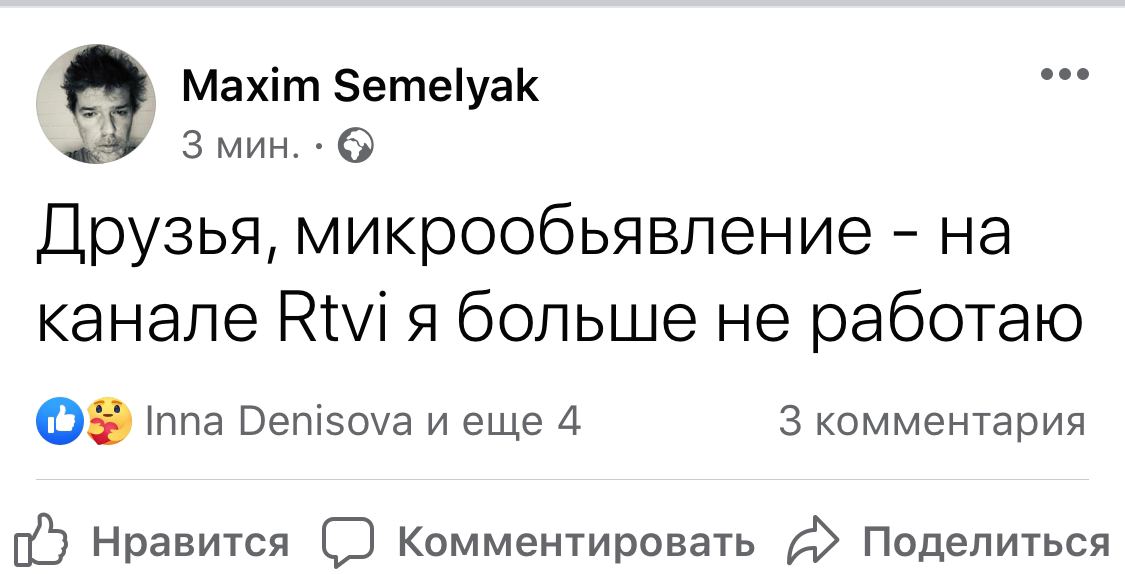The image size is (1125, 574).
Task: Click the speech bubble comment icon
Action: coord(347,544)
